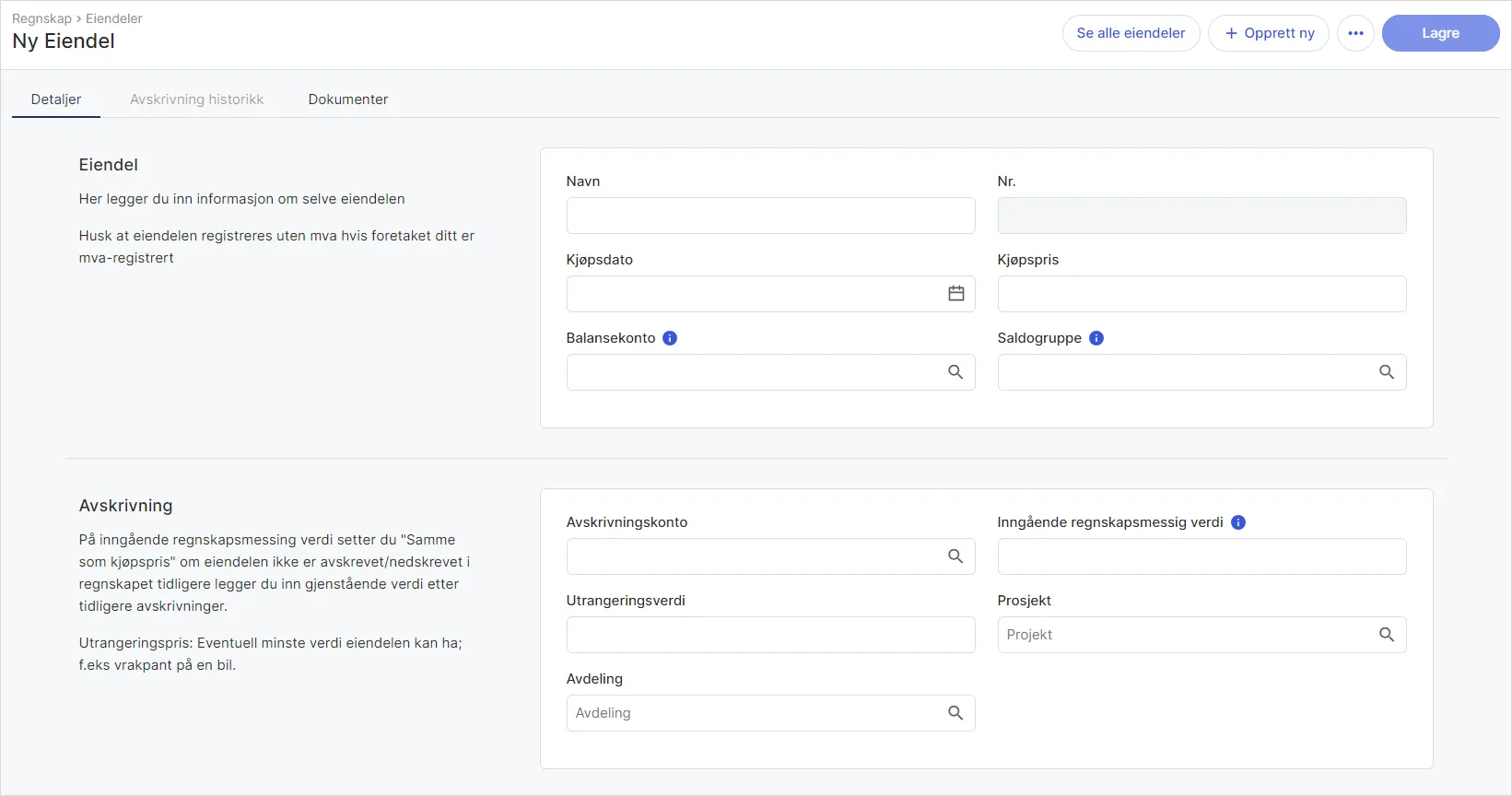Open the three-dot more options menu
The width and height of the screenshot is (1512, 796).
1355,33
